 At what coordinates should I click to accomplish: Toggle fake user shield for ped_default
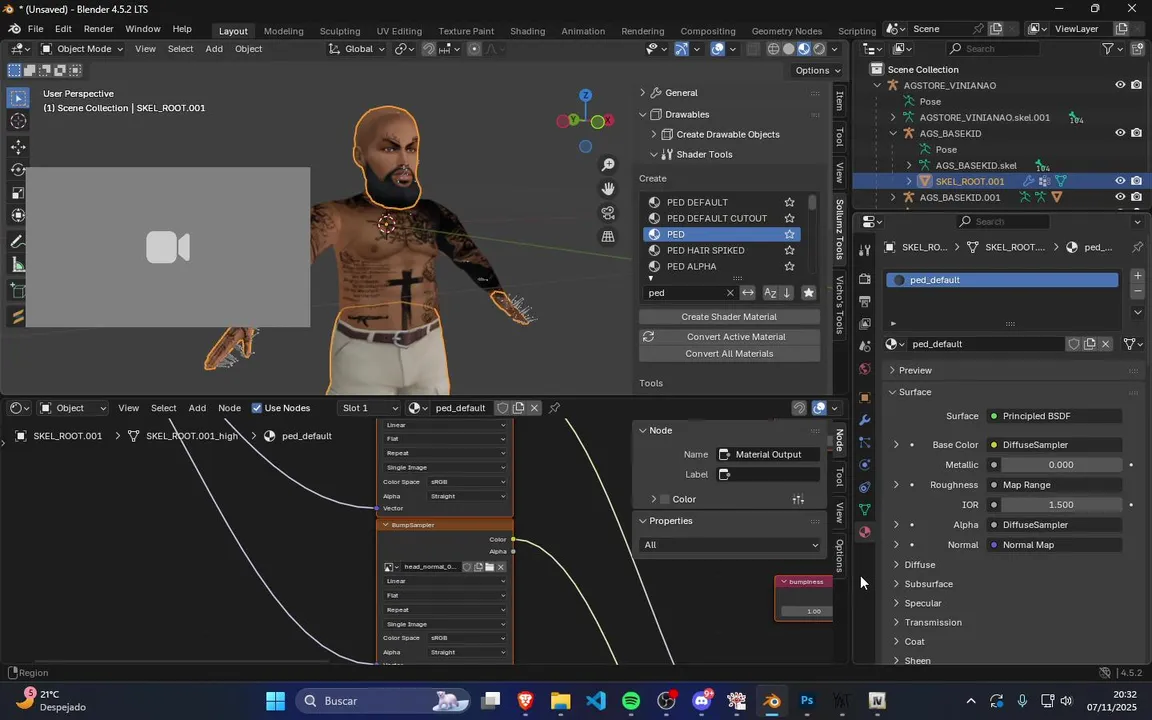pyautogui.click(x=1073, y=344)
